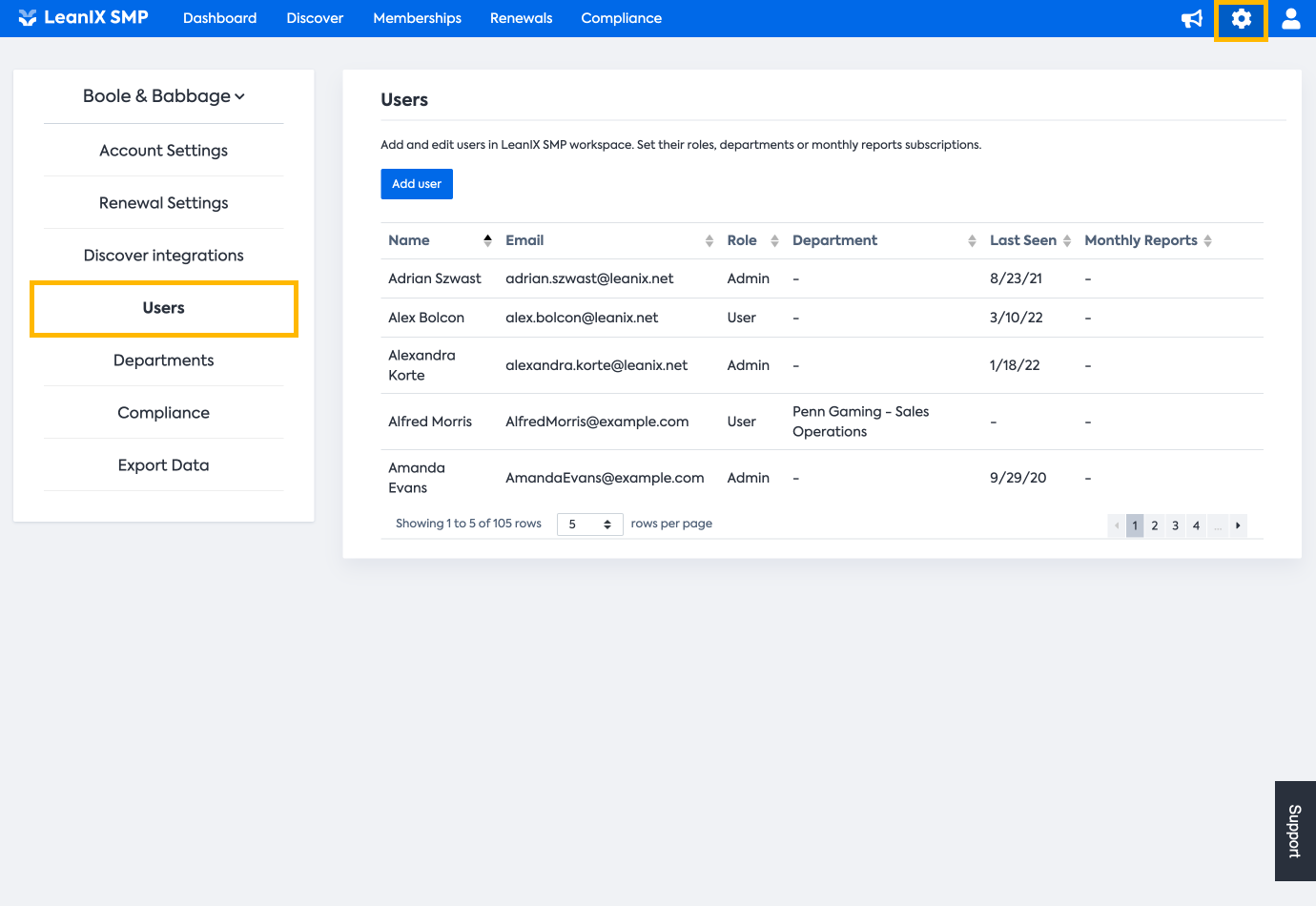Open the Memberships menu
The height and width of the screenshot is (906, 1316).
click(x=418, y=18)
